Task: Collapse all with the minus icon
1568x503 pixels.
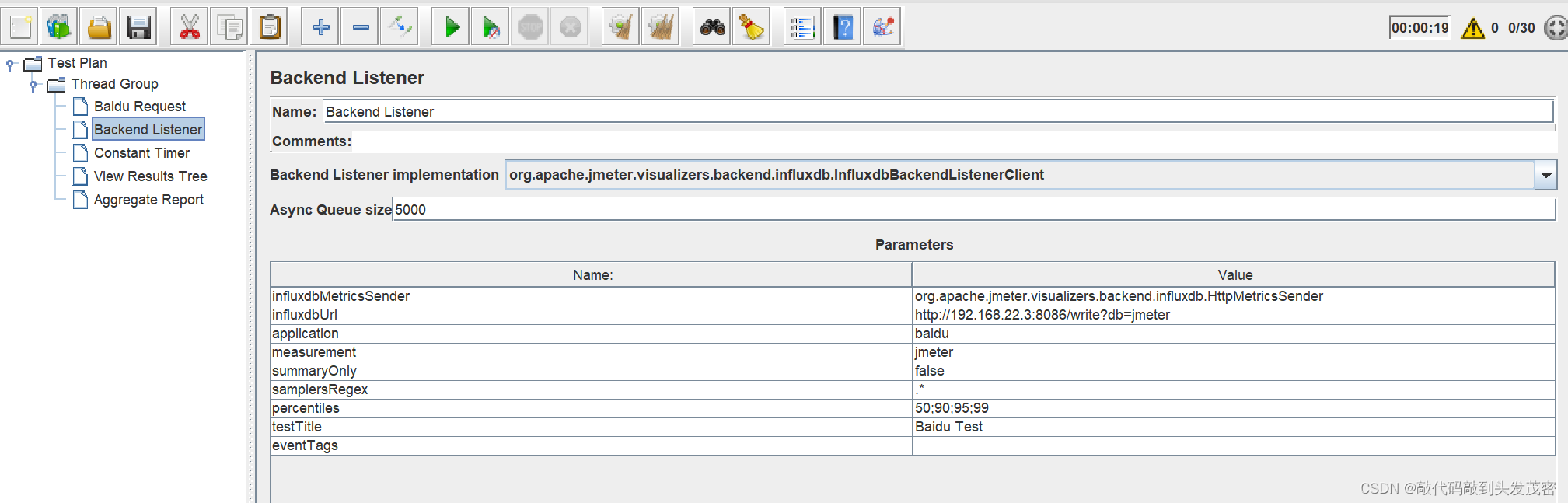Action: click(x=361, y=27)
